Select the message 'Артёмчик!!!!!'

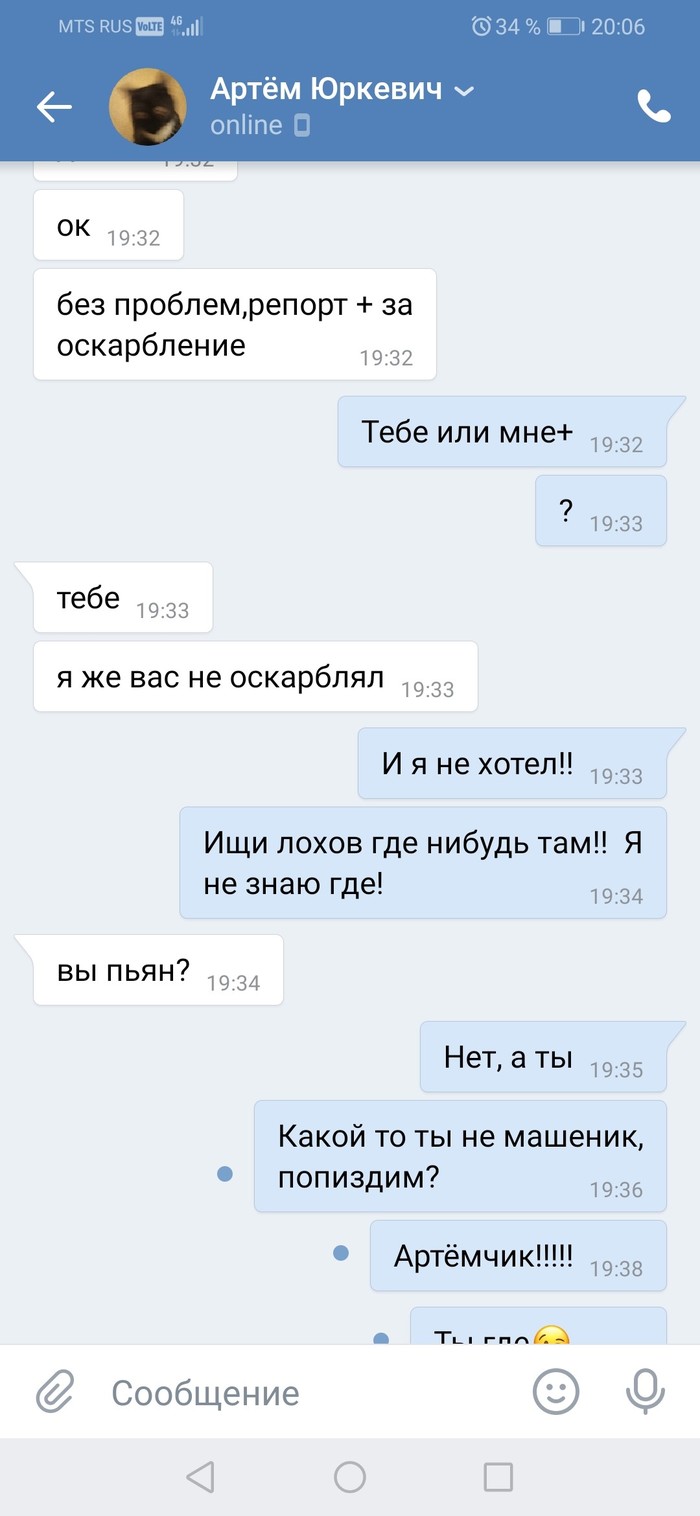(518, 1255)
